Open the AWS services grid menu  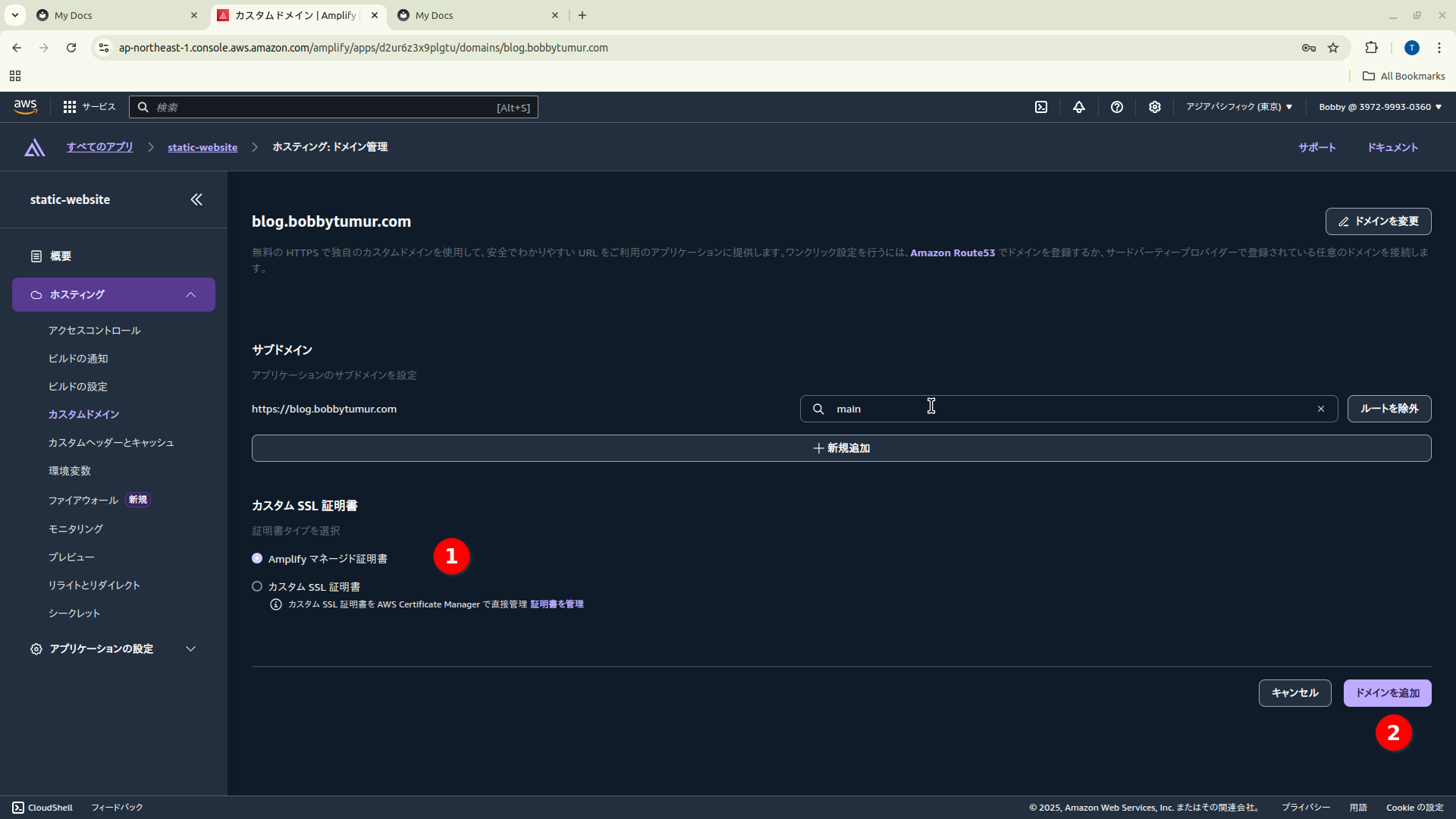coord(69,107)
